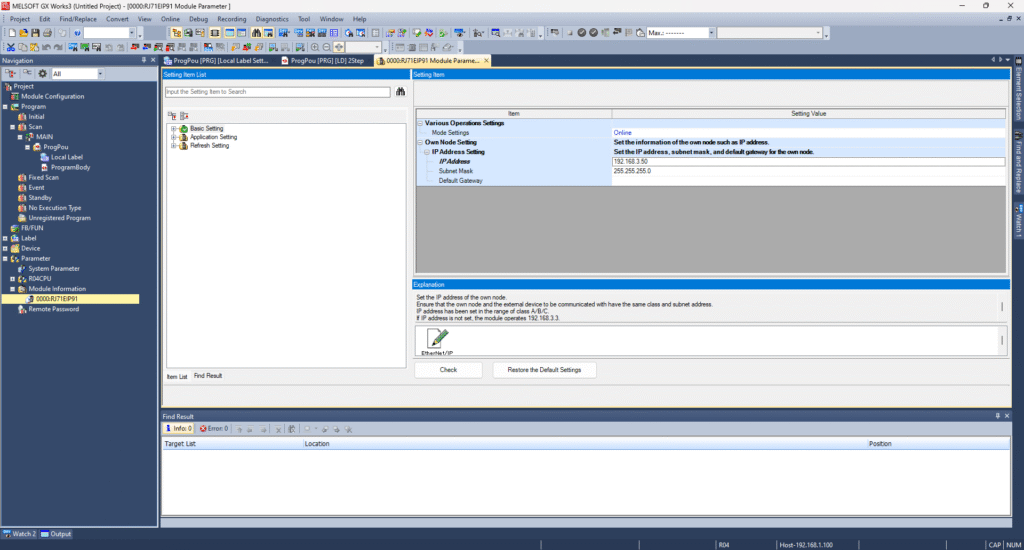Click the Clear results X icon in Find Result

(x=278, y=429)
